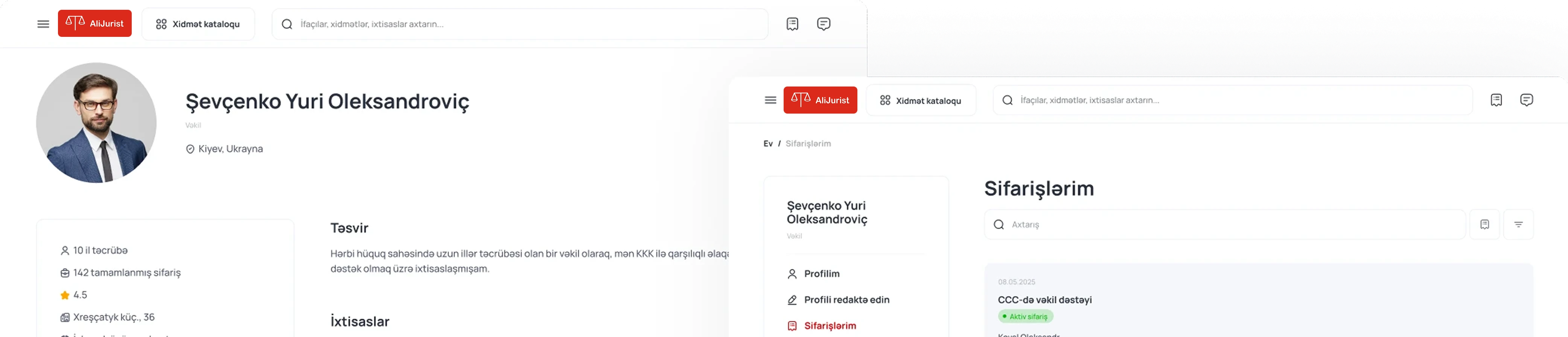Open the filter icon button beside Axtarış
The height and width of the screenshot is (337, 1568).
point(1518,225)
